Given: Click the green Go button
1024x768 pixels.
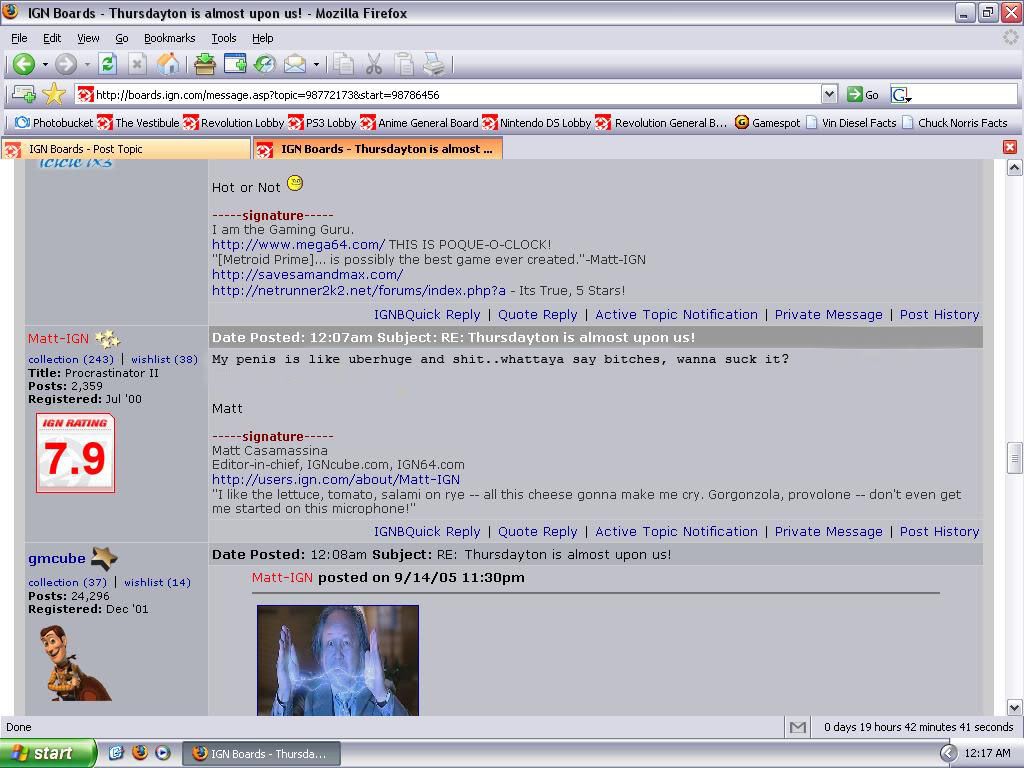Looking at the screenshot, I should (862, 95).
